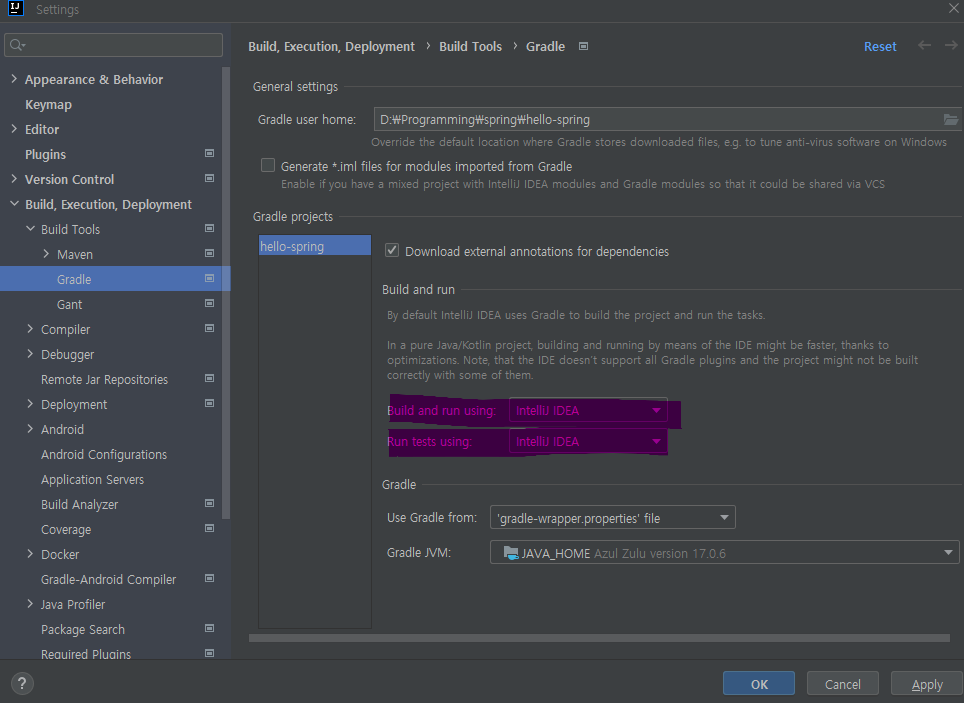964x703 pixels.
Task: Open Keymap settings page
Action: click(49, 105)
